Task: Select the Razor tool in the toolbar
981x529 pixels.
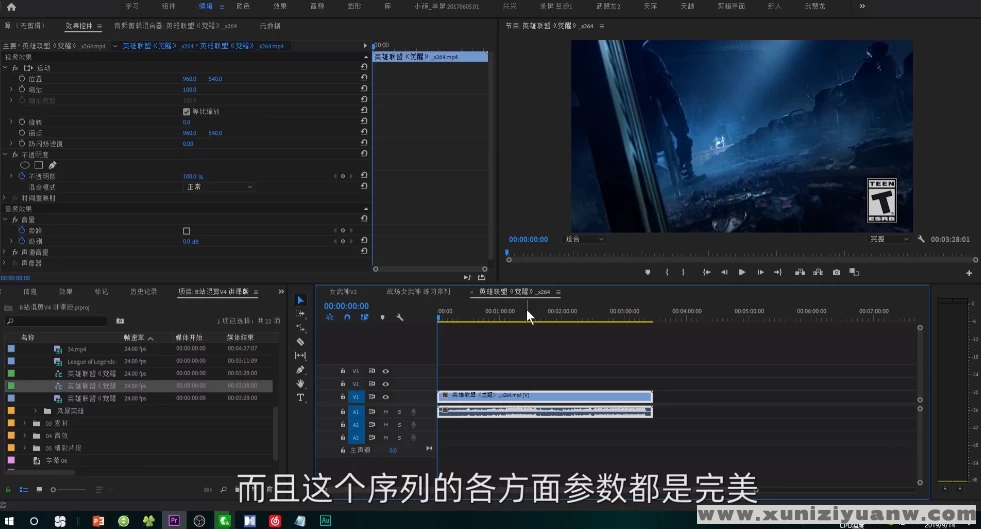Action: pos(300,342)
